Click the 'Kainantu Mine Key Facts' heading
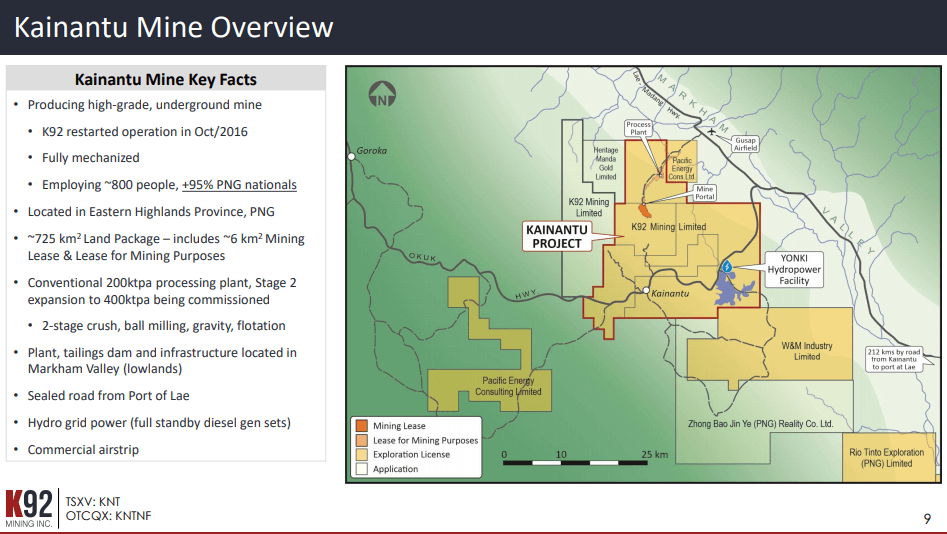 pyautogui.click(x=165, y=80)
